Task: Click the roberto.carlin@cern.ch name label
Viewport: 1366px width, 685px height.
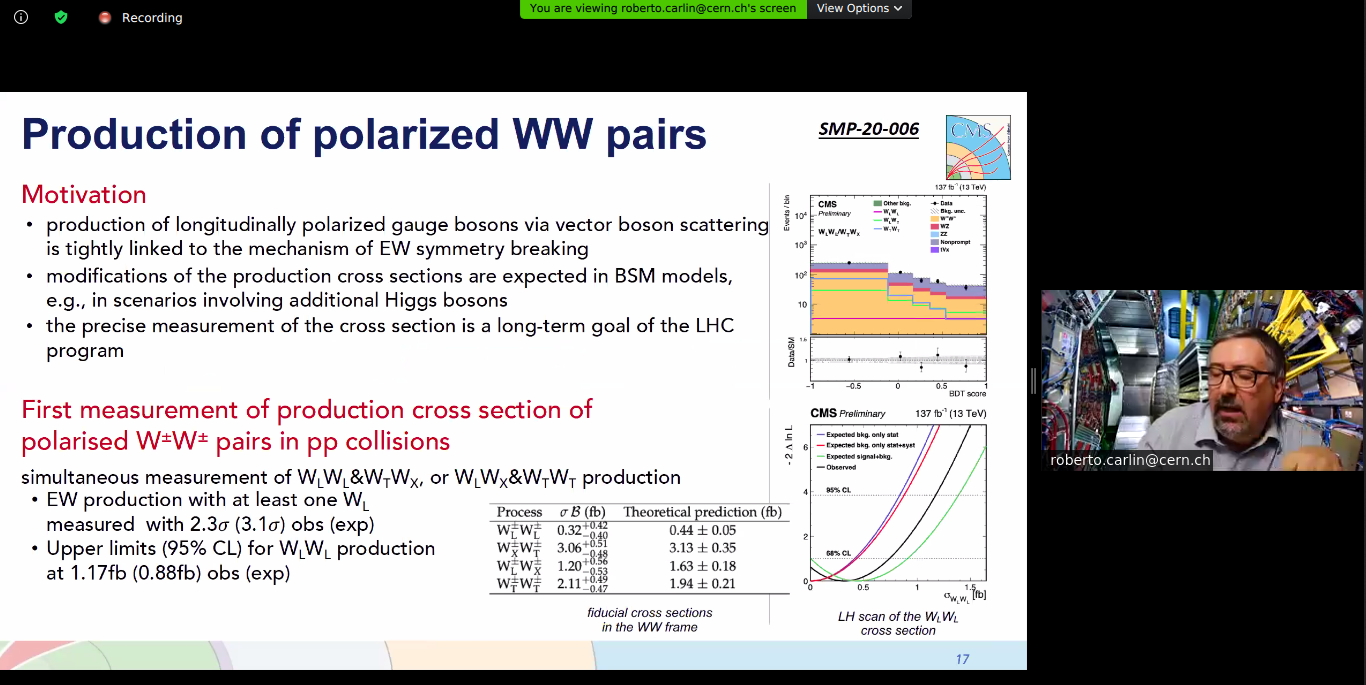Action: click(x=1130, y=460)
